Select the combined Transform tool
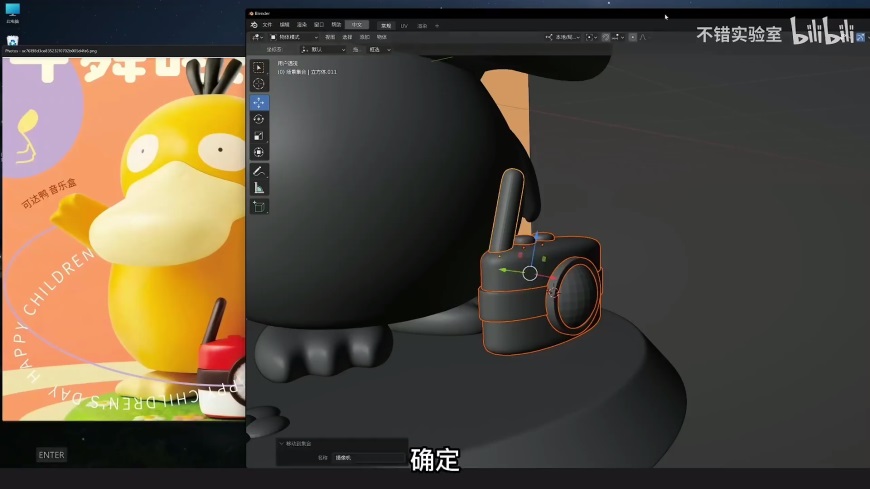The height and width of the screenshot is (489, 870). (259, 152)
